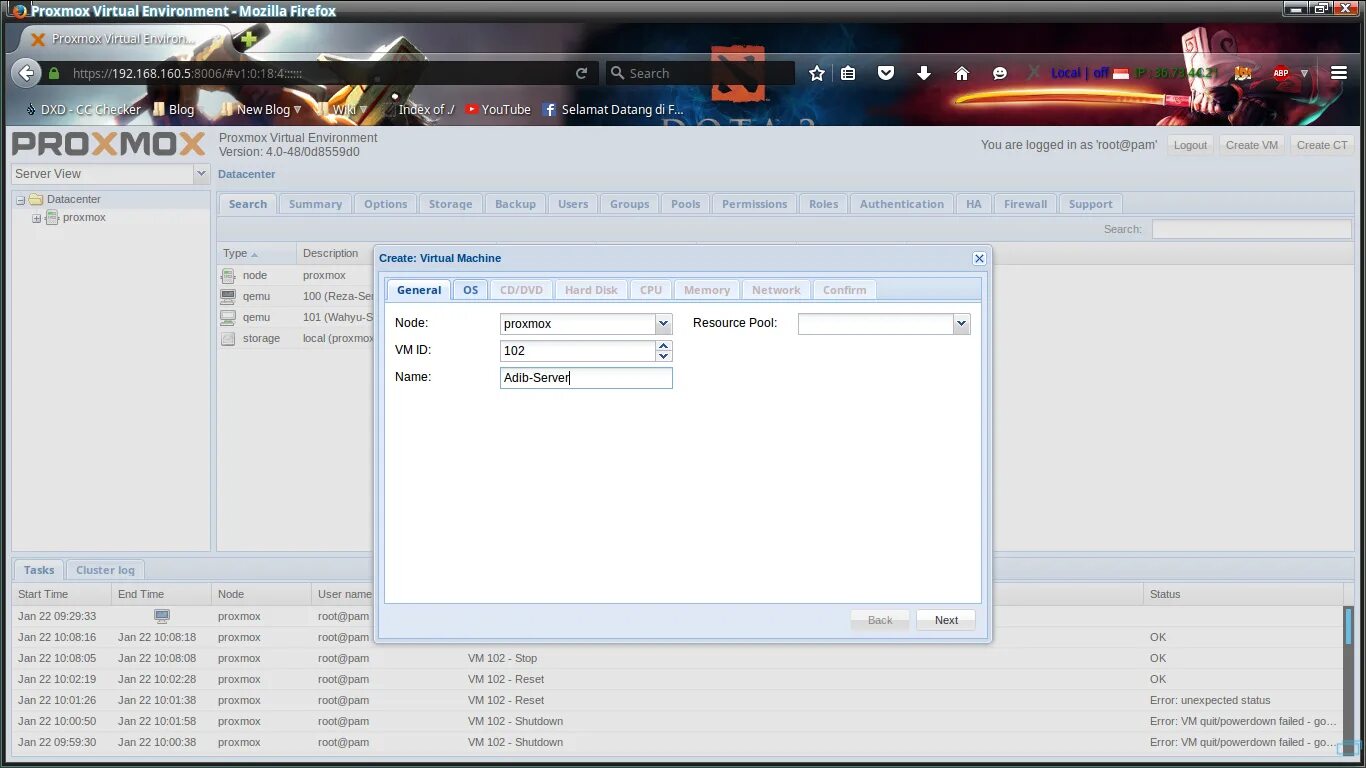Open the Adblock Plus ABP icon

coord(1281,73)
